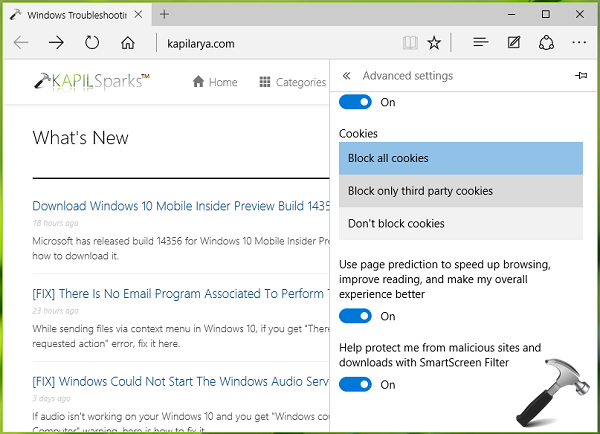The image size is (600, 434).
Task: Add page to favorites with star icon
Action: pos(434,43)
